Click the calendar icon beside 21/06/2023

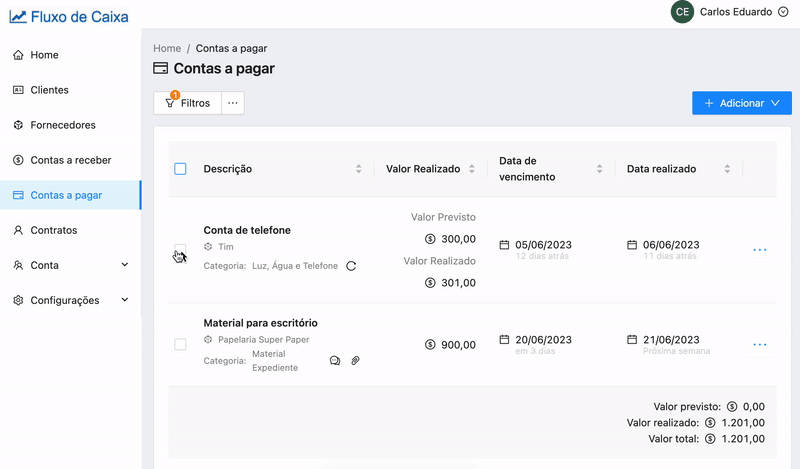point(632,339)
